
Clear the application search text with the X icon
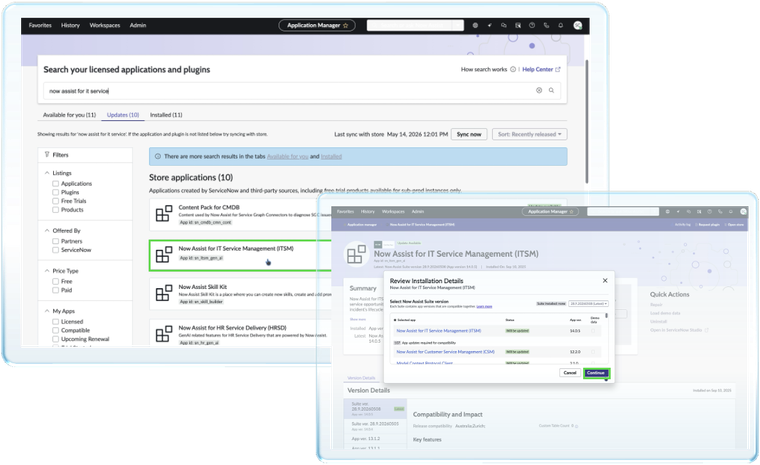[539, 90]
